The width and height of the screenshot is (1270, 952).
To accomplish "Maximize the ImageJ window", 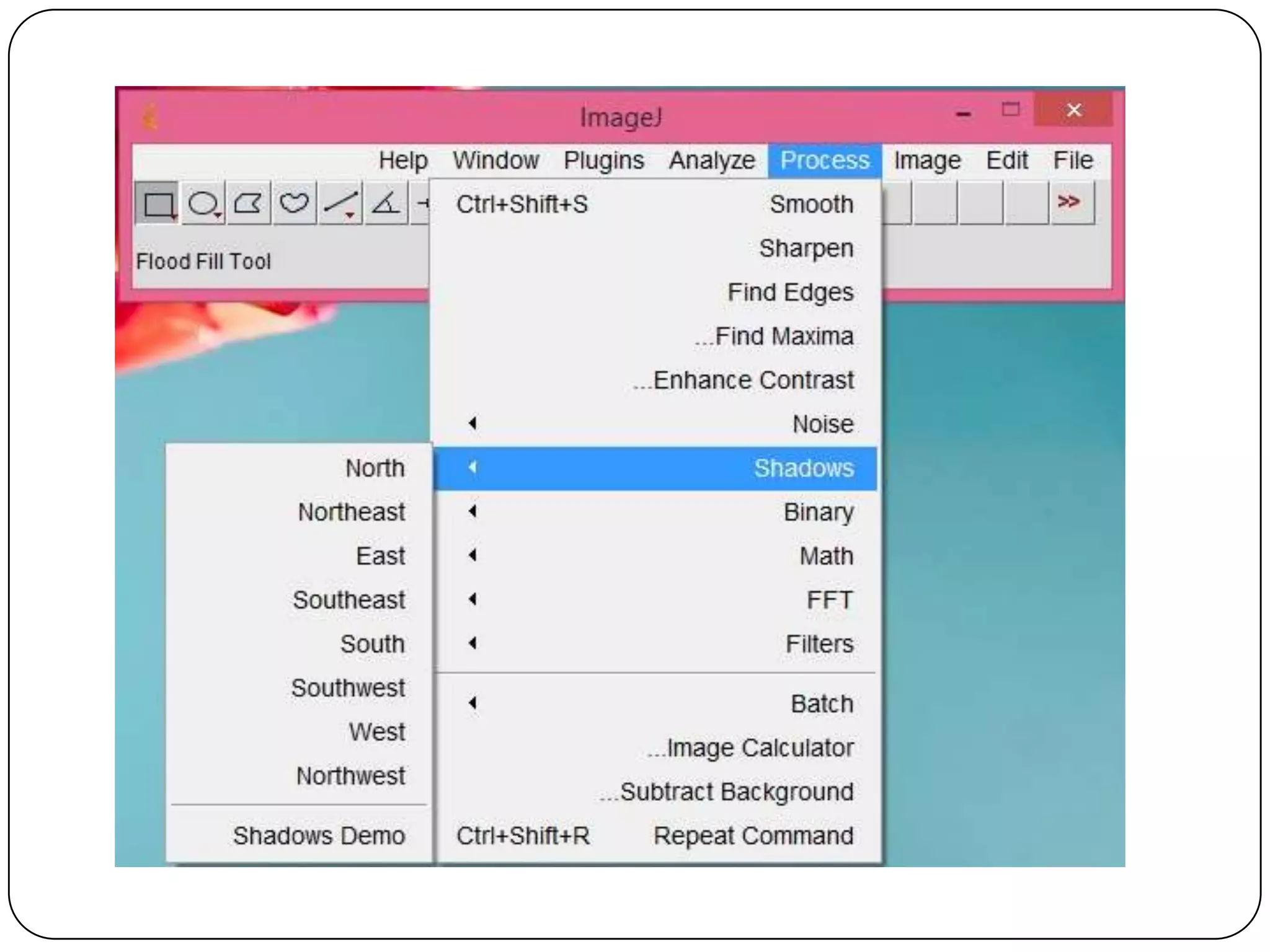I will (1010, 110).
